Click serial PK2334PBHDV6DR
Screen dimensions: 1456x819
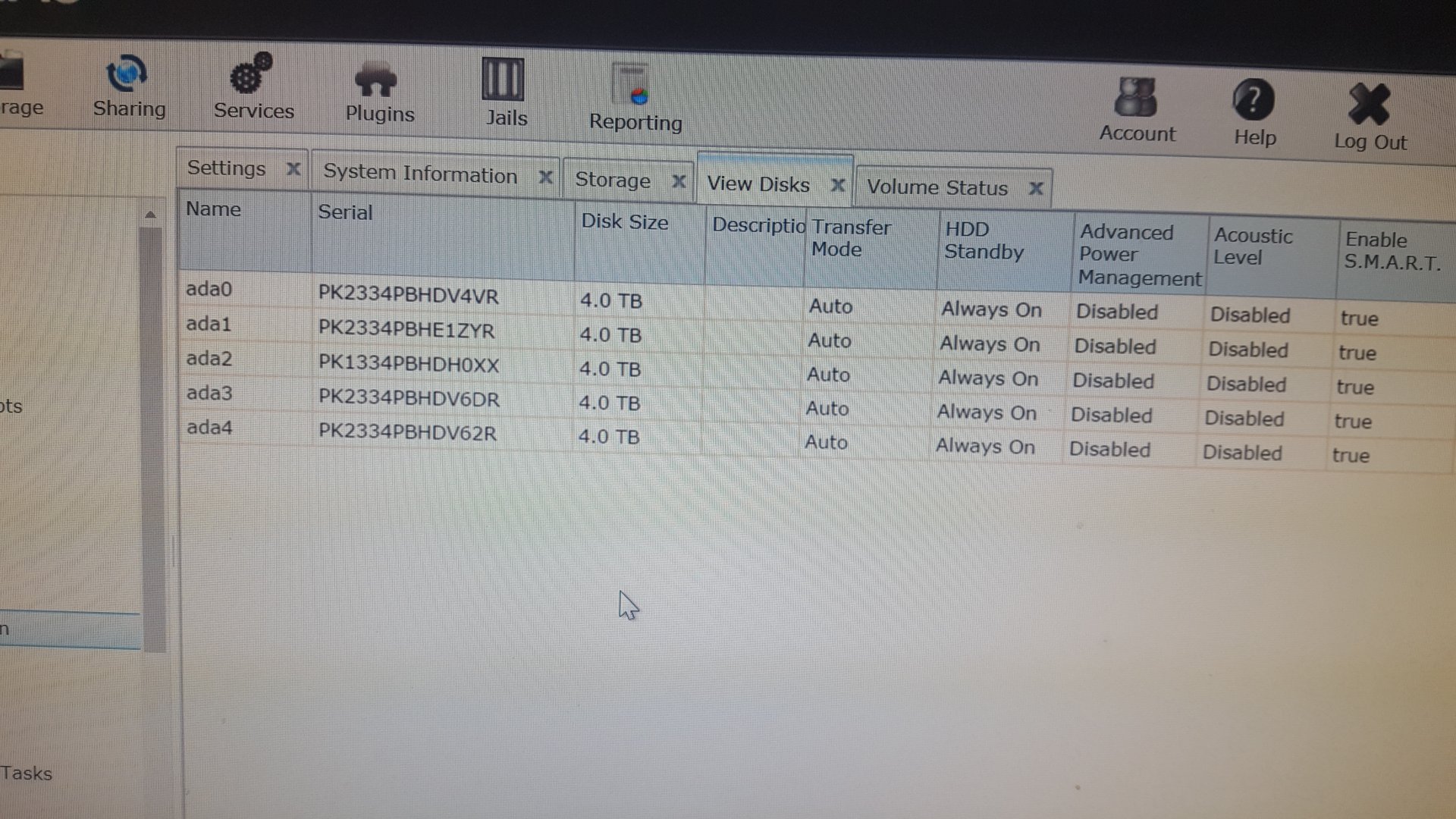pos(408,398)
